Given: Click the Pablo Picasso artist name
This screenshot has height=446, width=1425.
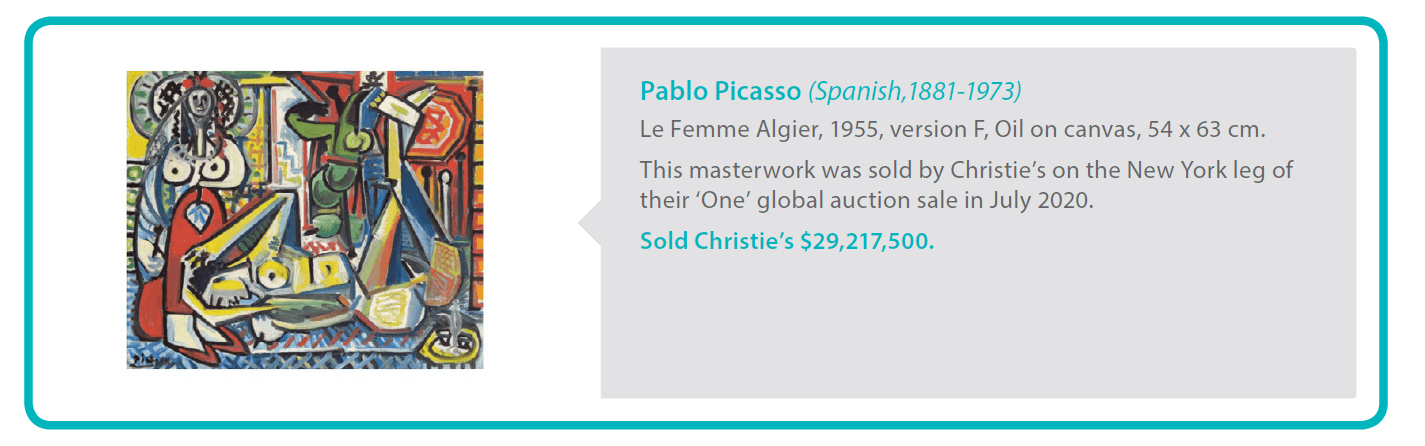Looking at the screenshot, I should click(720, 91).
